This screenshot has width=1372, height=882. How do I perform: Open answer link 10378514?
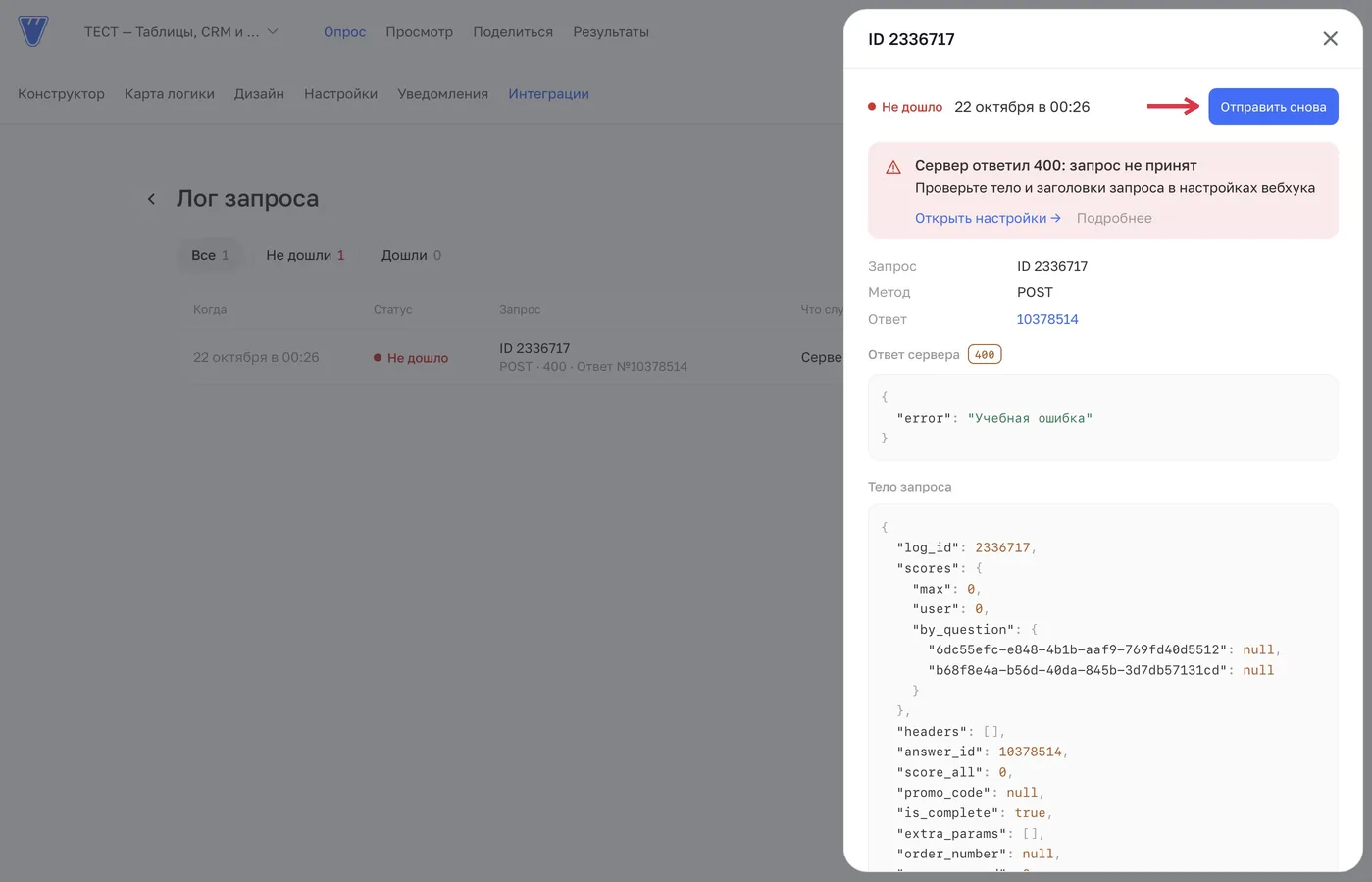1047,319
